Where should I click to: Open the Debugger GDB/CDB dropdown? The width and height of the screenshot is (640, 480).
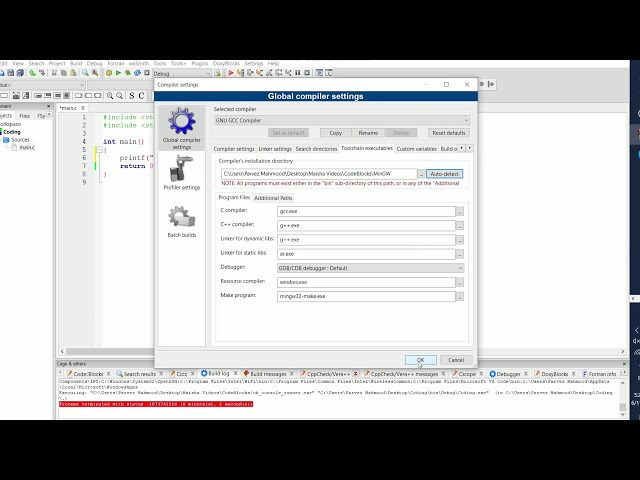[x=371, y=268]
